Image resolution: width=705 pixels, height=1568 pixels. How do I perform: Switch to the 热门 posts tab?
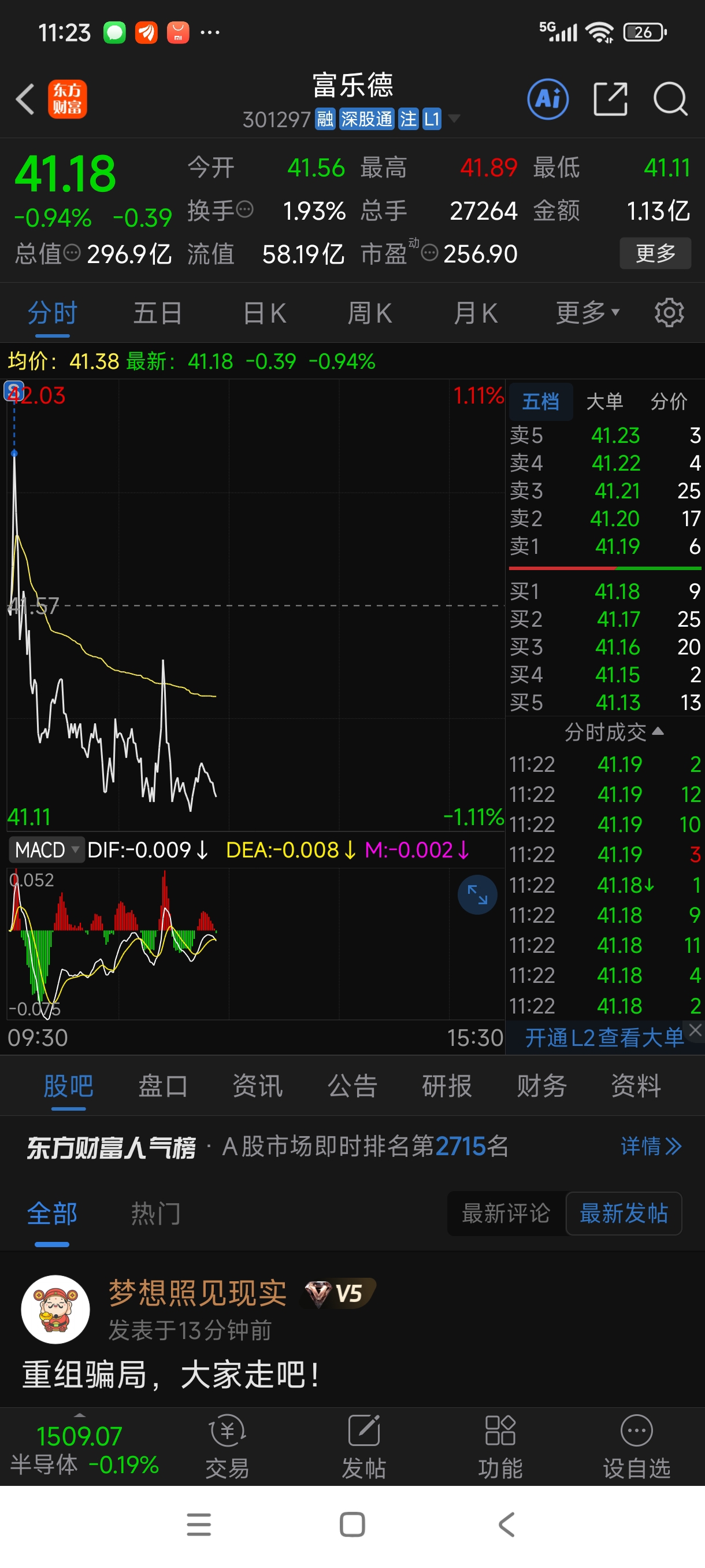155,1213
